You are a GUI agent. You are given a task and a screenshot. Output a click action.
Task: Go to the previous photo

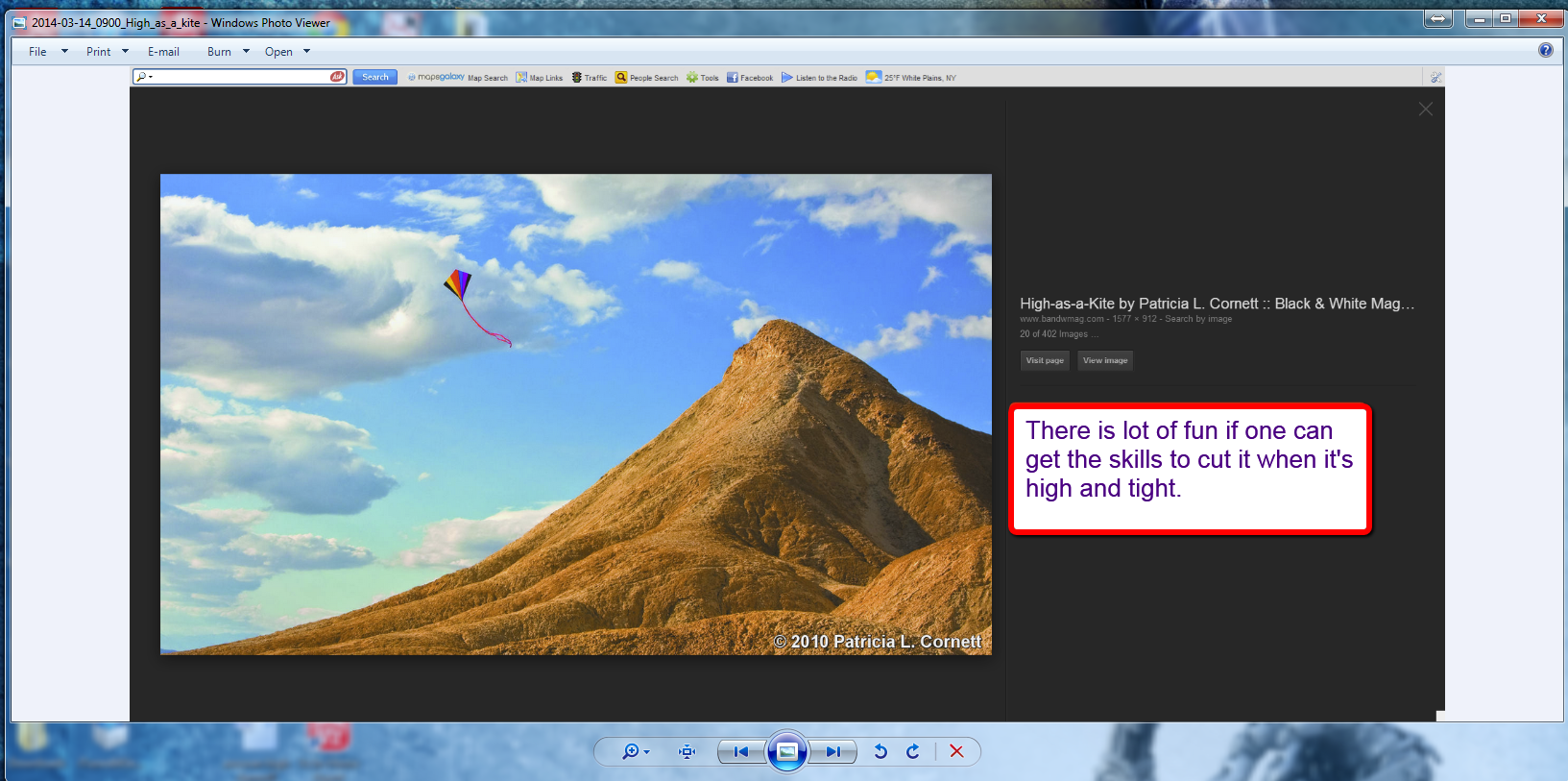741,751
